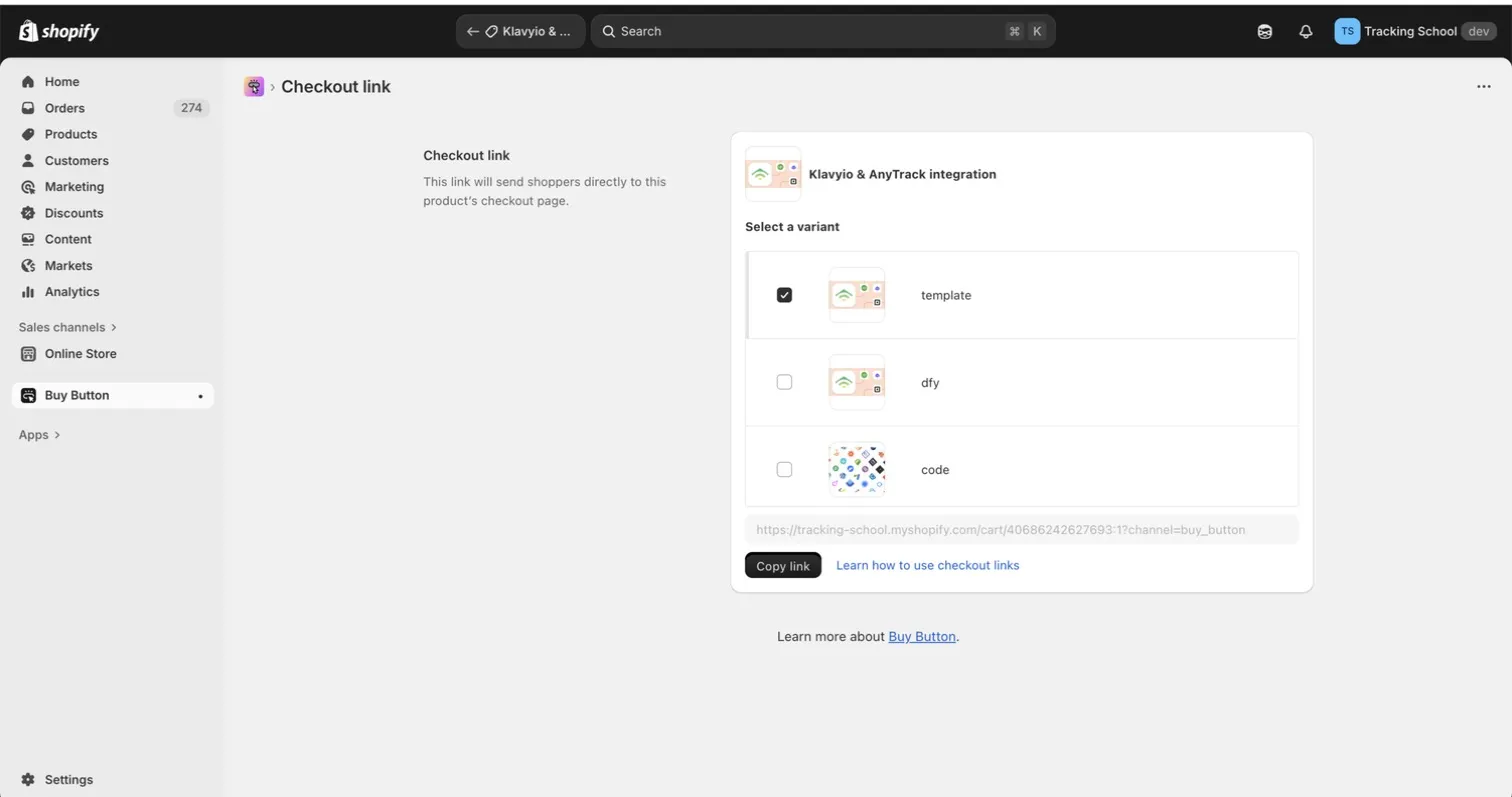Follow the Buy Button help link
1512x797 pixels.
pyautogui.click(x=922, y=636)
